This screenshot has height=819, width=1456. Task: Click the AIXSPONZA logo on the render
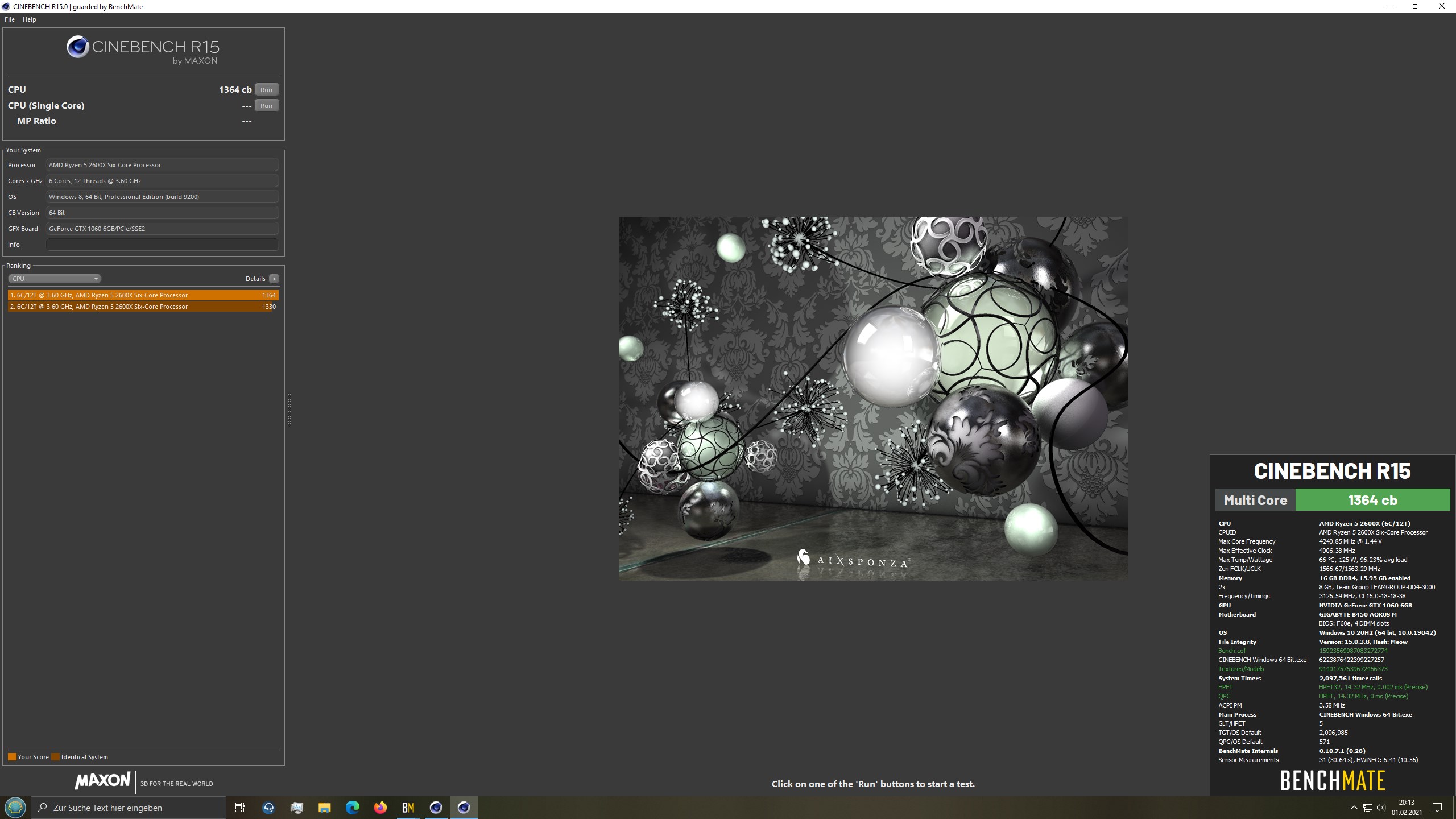(854, 560)
